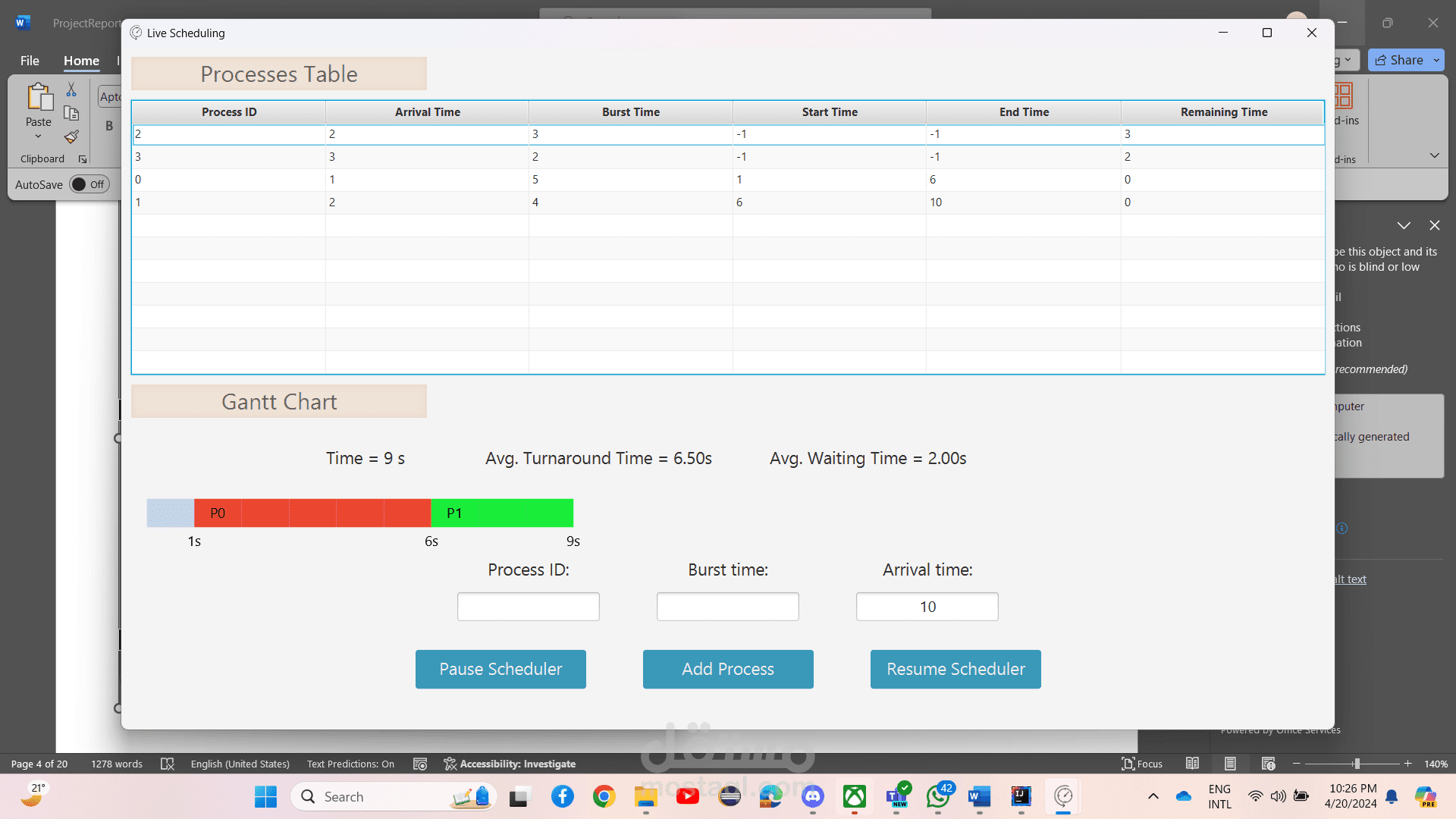Click English (United States) language indicator
This screenshot has height=819, width=1456.
point(240,764)
